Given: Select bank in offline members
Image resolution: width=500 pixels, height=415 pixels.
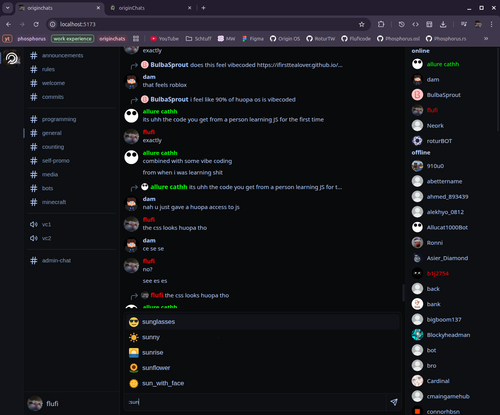Looking at the screenshot, I should click(x=452, y=304).
